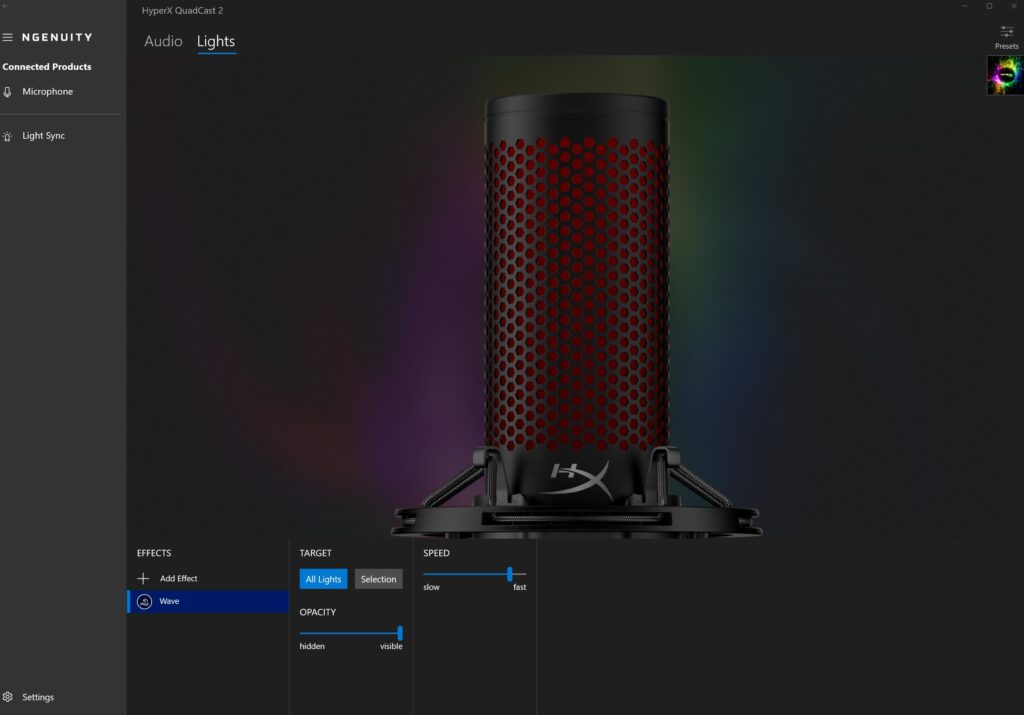
Task: Click the back arrow in title bar
Action: (x=6, y=6)
